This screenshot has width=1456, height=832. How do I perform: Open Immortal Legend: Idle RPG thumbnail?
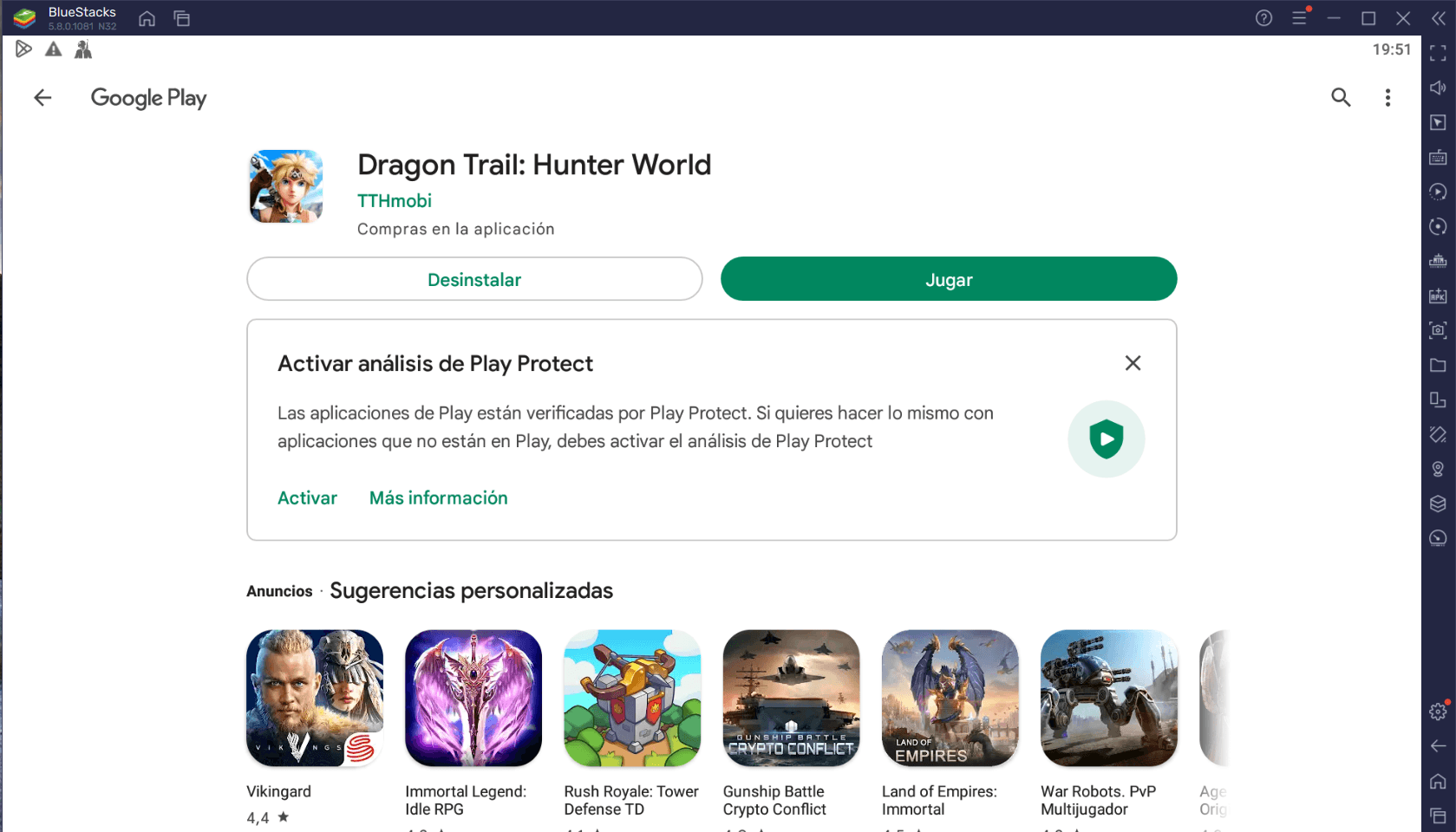point(473,699)
